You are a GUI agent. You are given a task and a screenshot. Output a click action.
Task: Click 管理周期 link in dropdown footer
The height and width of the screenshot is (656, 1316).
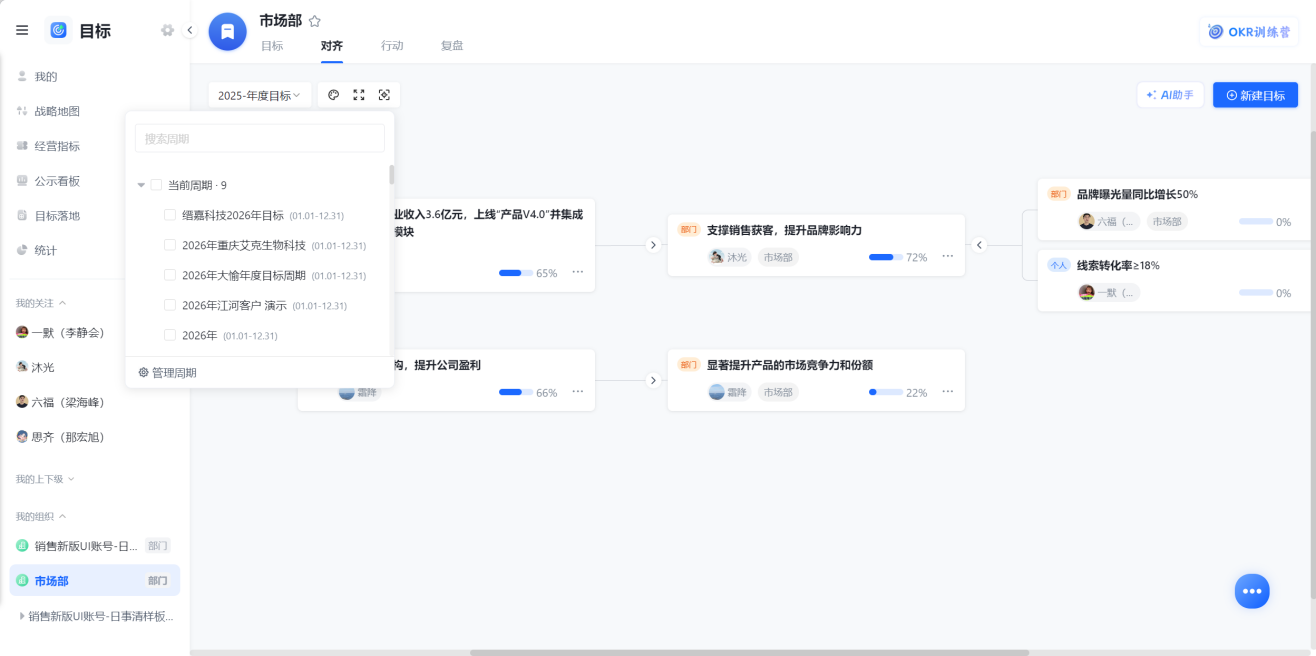click(x=167, y=372)
